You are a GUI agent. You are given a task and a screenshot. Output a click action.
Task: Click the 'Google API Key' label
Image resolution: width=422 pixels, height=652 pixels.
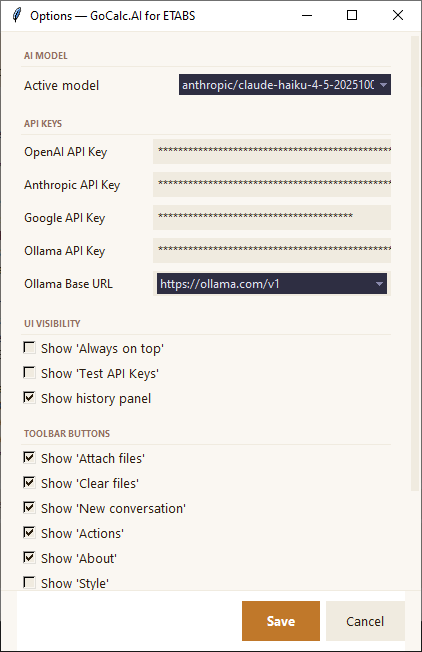(64, 217)
